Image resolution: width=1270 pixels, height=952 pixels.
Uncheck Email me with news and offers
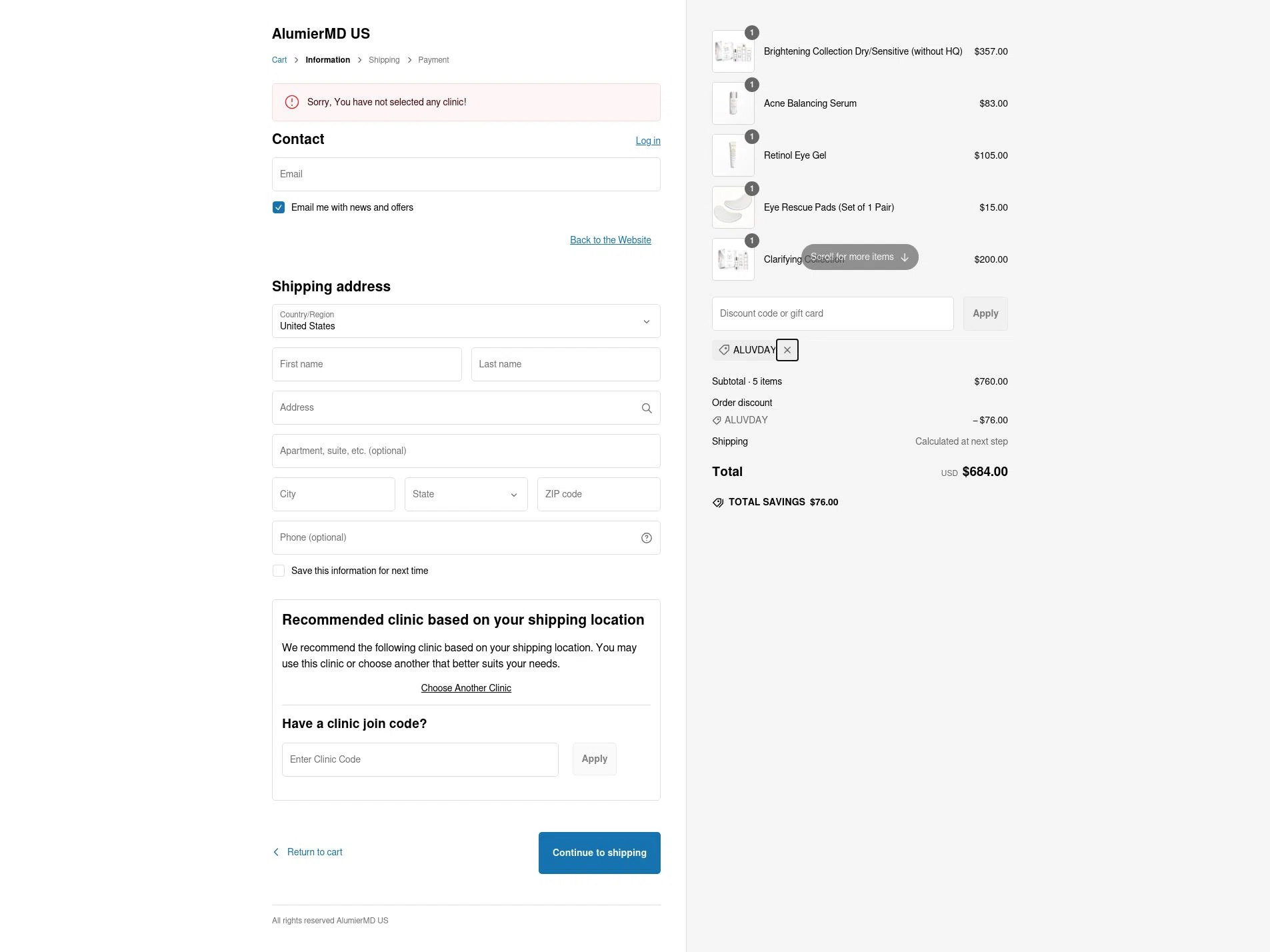[x=279, y=207]
